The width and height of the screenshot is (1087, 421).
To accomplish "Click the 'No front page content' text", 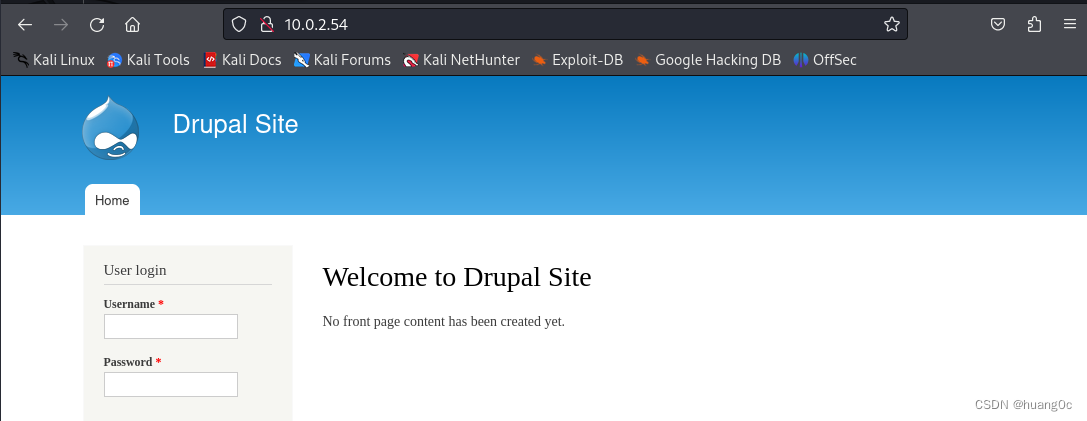I will click(444, 322).
